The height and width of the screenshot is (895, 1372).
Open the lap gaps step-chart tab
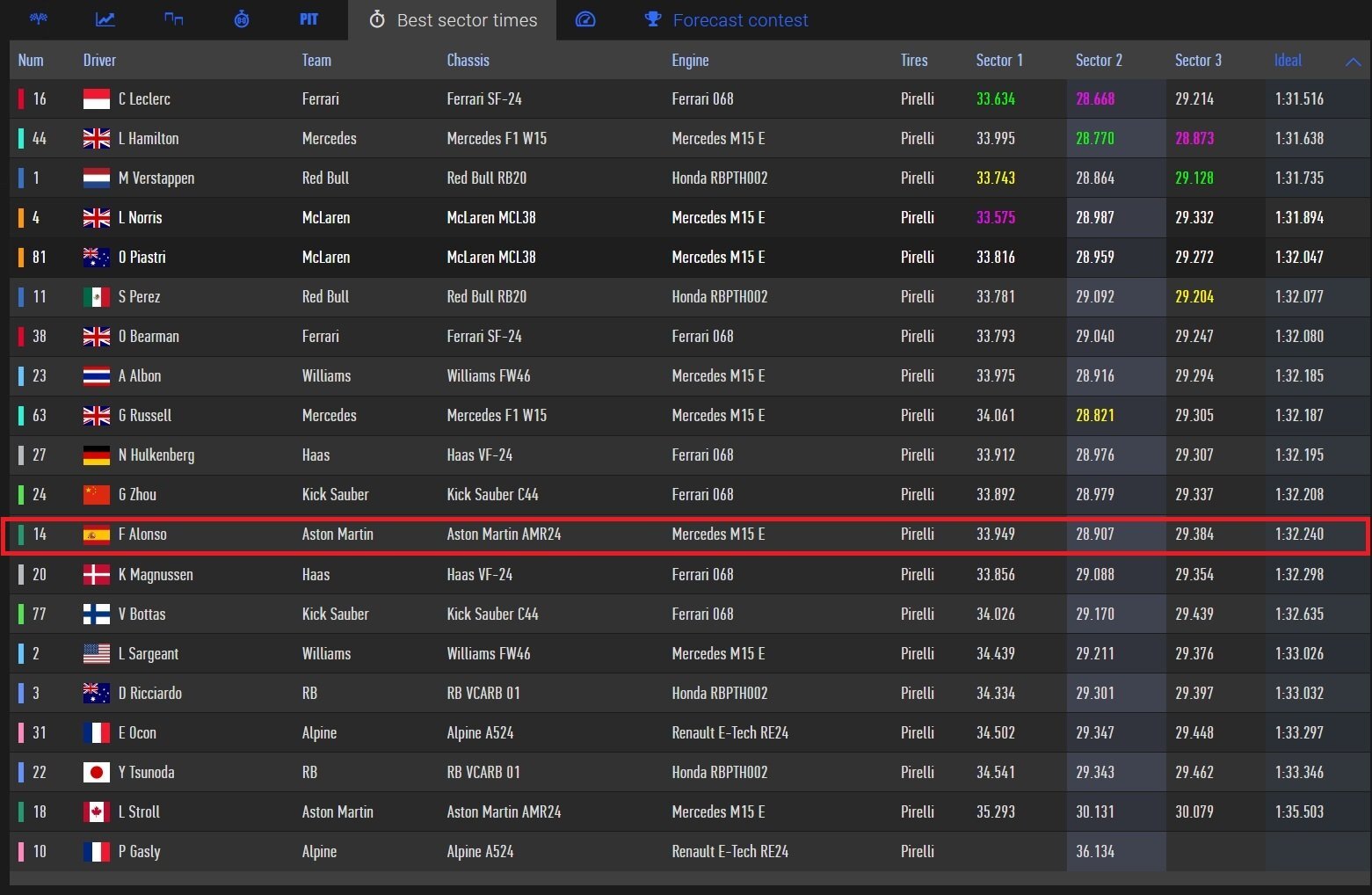click(174, 18)
